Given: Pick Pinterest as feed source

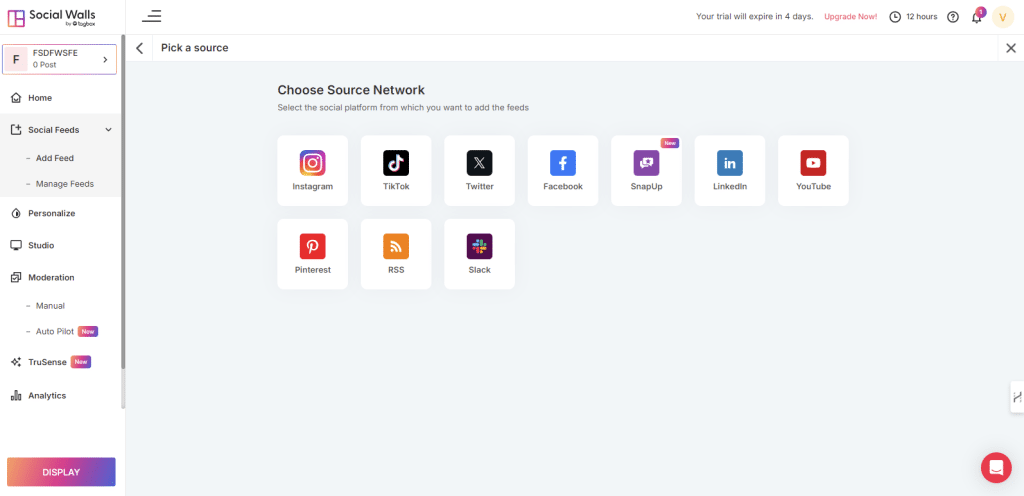Looking at the screenshot, I should tap(312, 254).
